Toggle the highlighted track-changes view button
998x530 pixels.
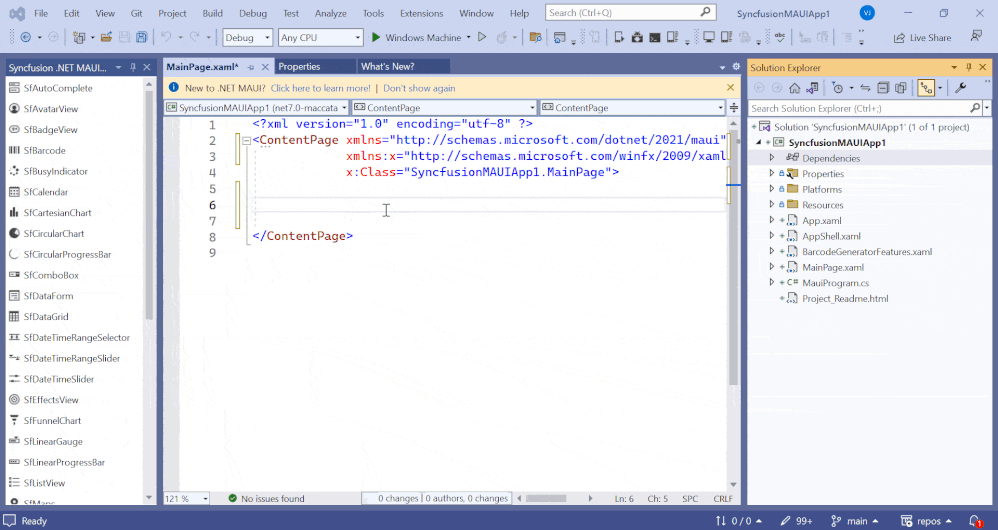(926, 88)
